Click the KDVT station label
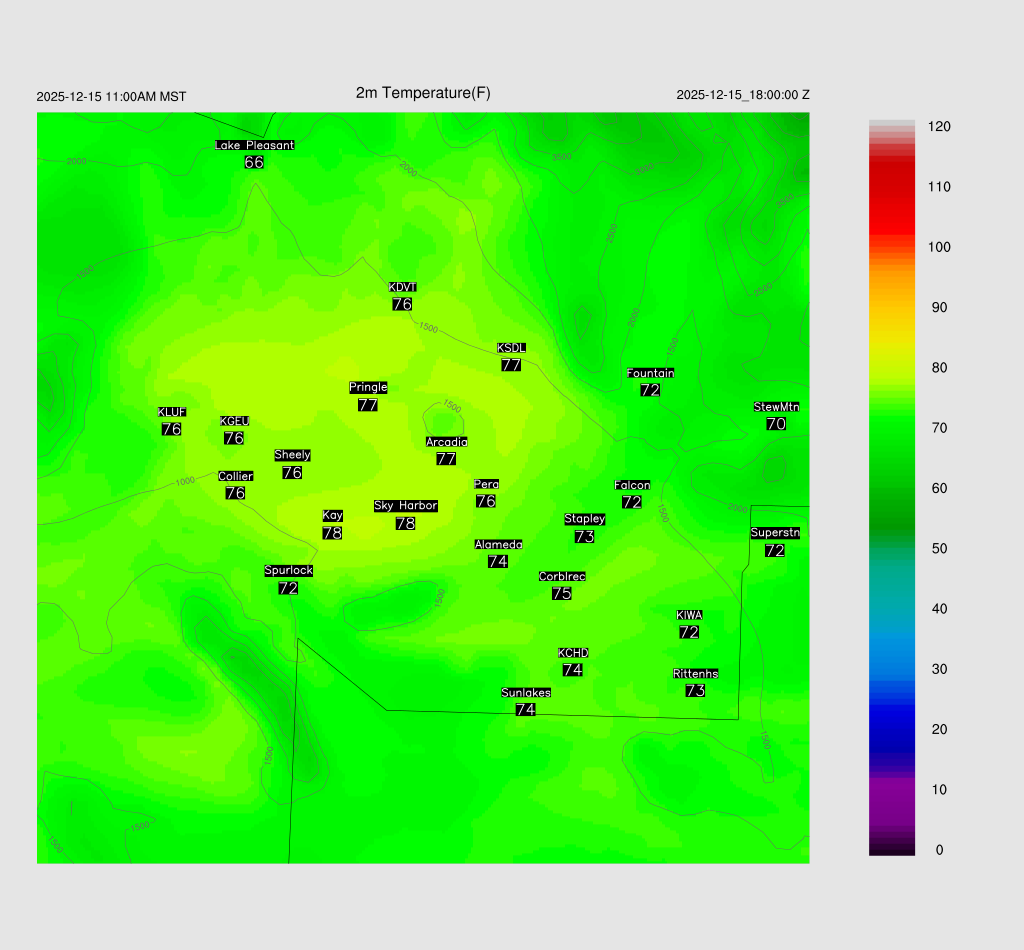Screen dimensions: 1024x950 [x=402, y=288]
